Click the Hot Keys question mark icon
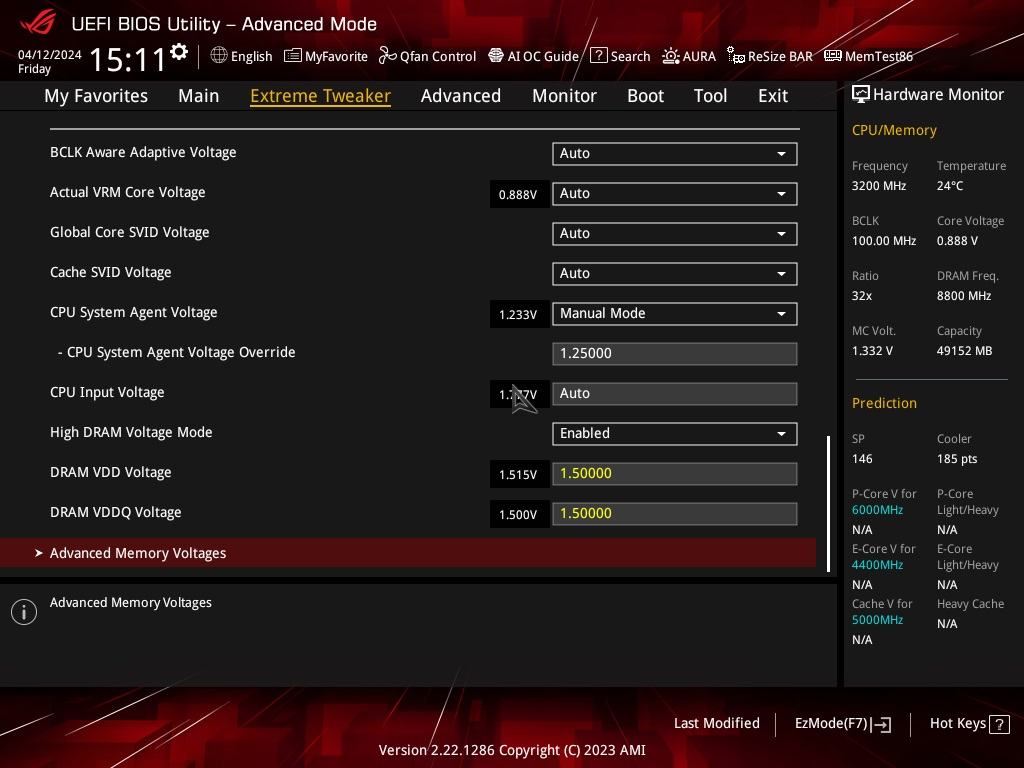Screen dimensions: 1024x768 click(999, 724)
